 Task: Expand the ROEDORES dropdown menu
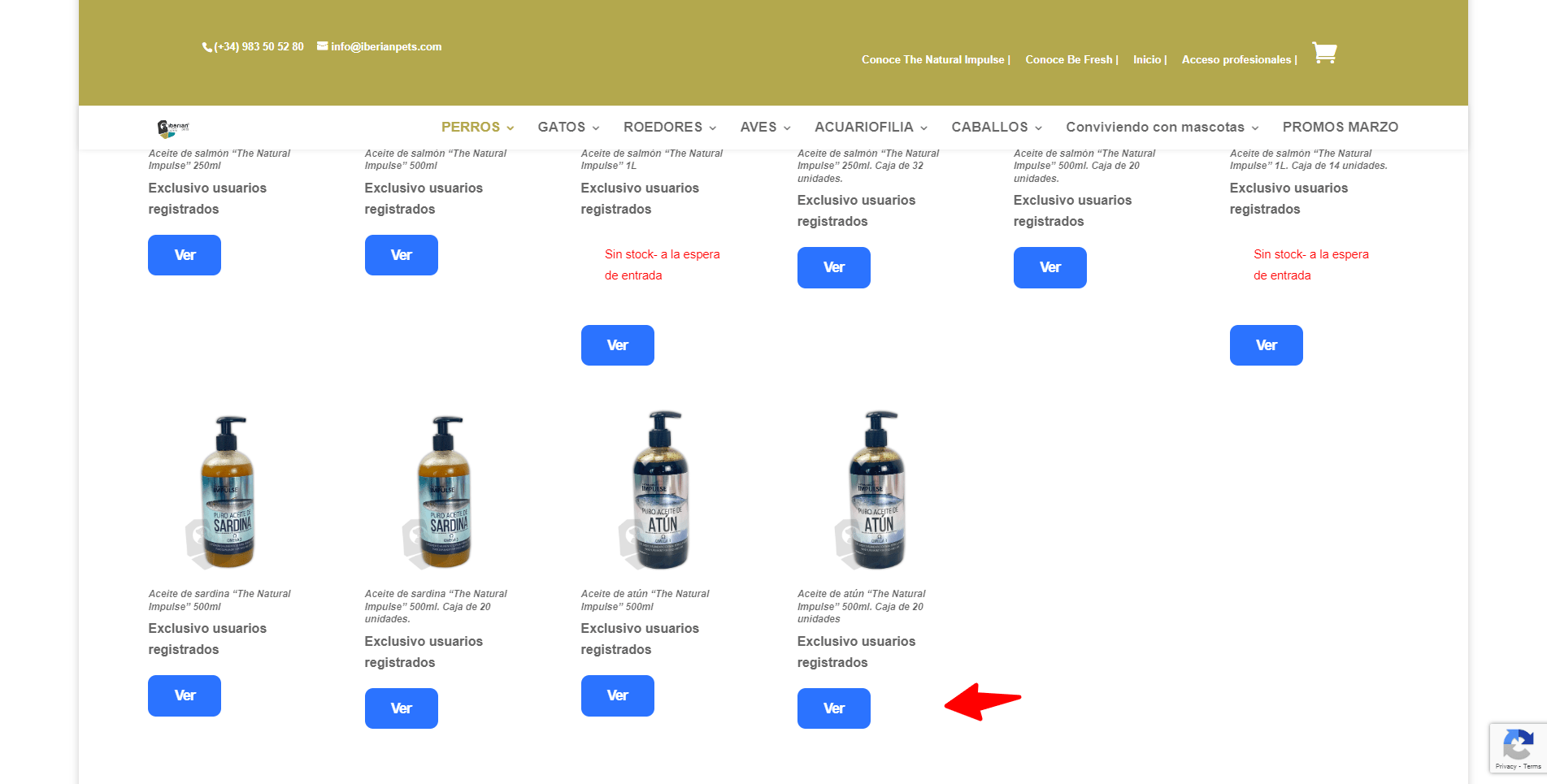(670, 127)
